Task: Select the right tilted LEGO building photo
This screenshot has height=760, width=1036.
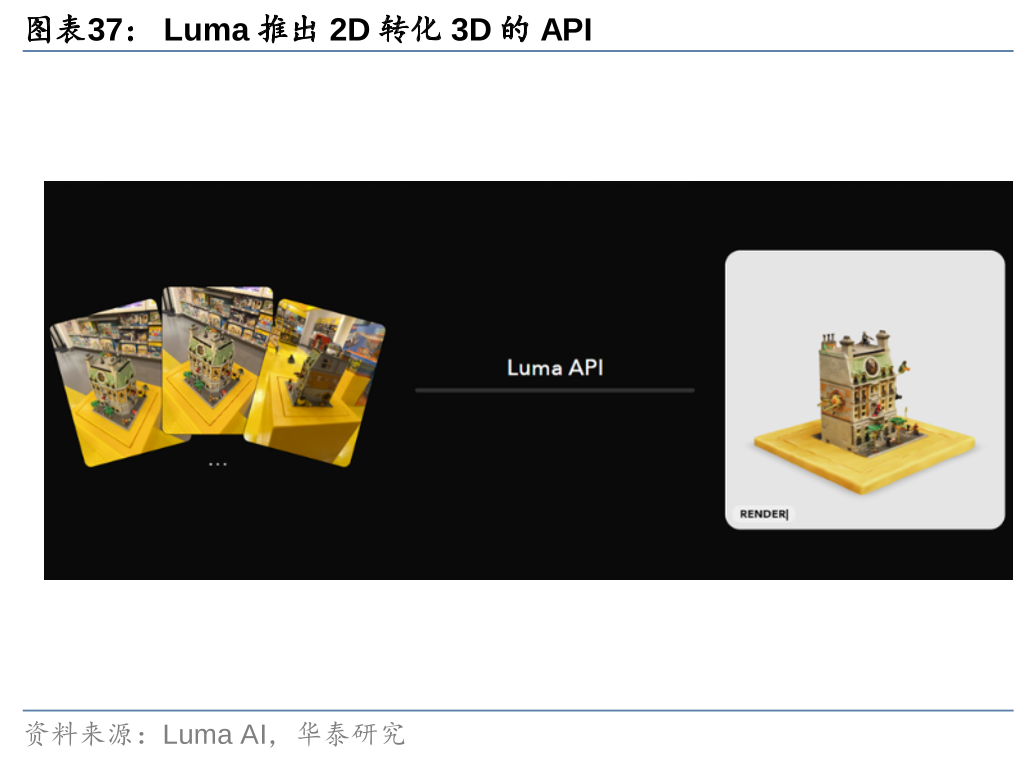Action: click(x=316, y=382)
